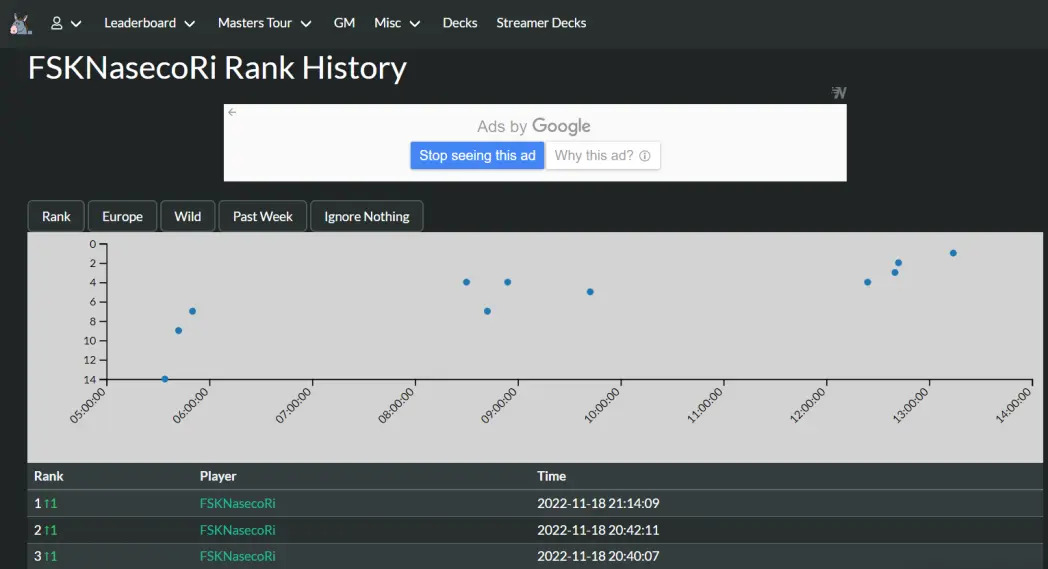Image resolution: width=1048 pixels, height=569 pixels.
Task: Select the rank 1 data point on chart
Action: 953,253
